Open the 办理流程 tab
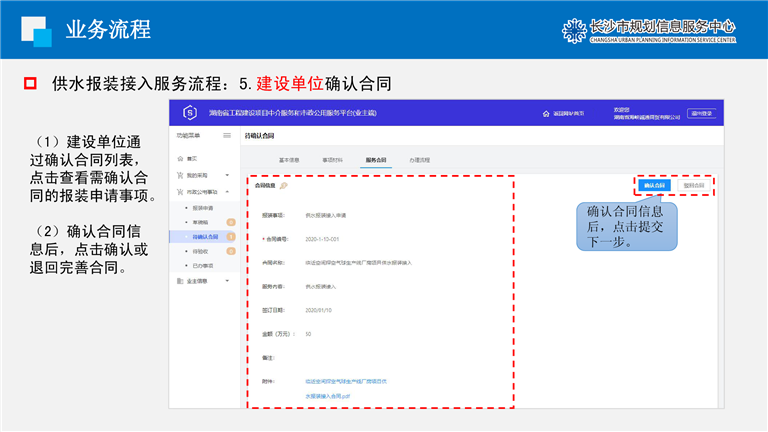 pyautogui.click(x=418, y=159)
